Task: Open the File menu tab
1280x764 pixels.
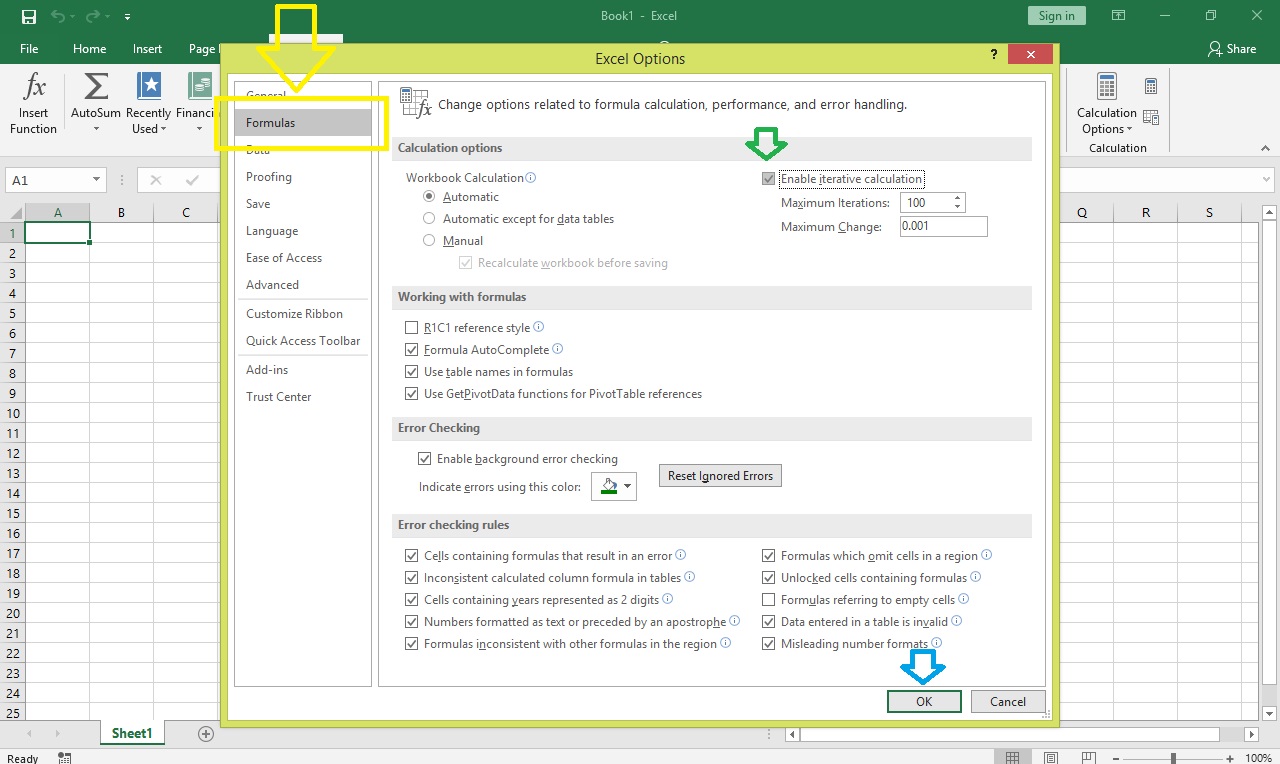Action: (29, 49)
